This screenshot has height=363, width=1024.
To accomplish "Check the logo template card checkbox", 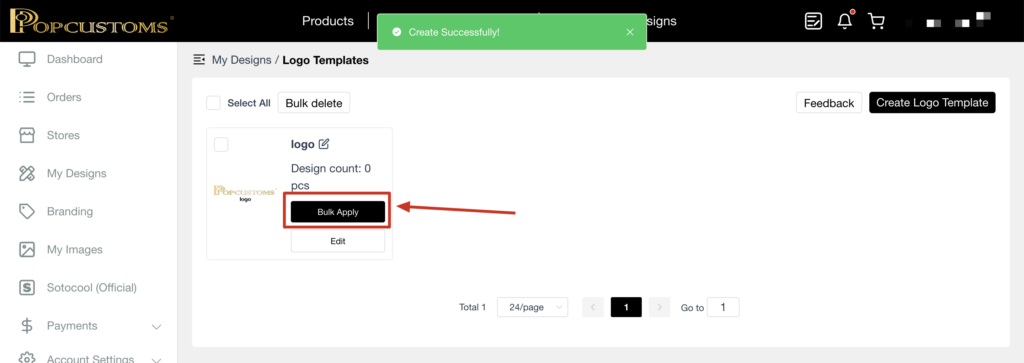I will (221, 144).
